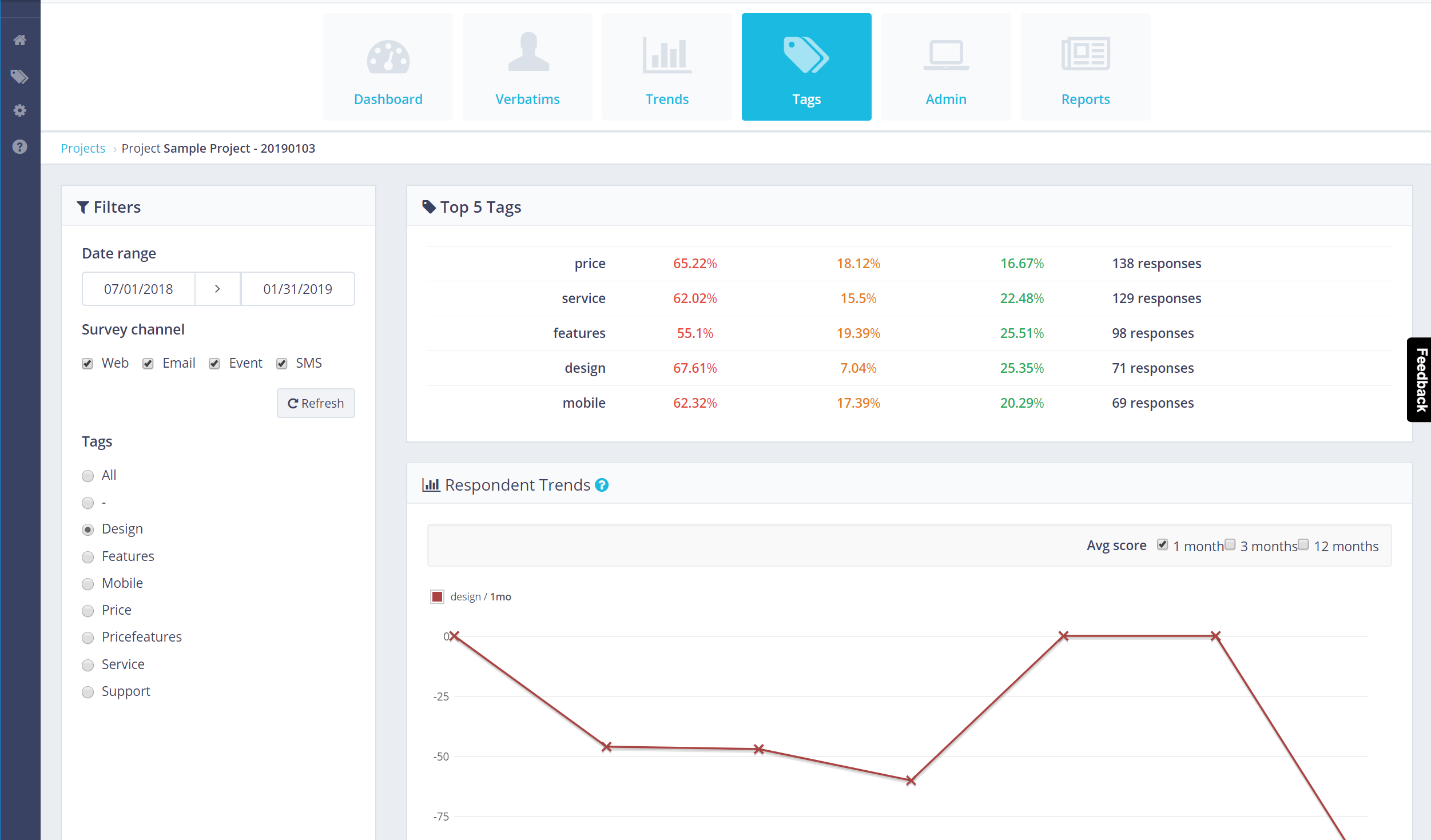The width and height of the screenshot is (1431, 840).
Task: Follow the Projects breadcrumb link
Action: click(83, 148)
